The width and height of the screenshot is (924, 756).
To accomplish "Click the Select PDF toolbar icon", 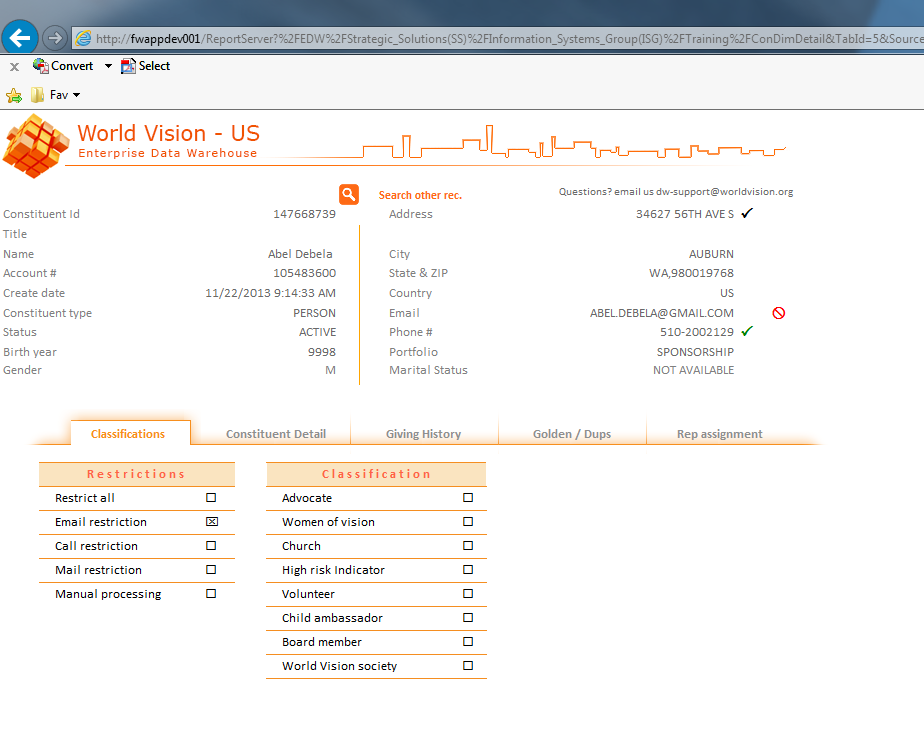I will coord(128,66).
